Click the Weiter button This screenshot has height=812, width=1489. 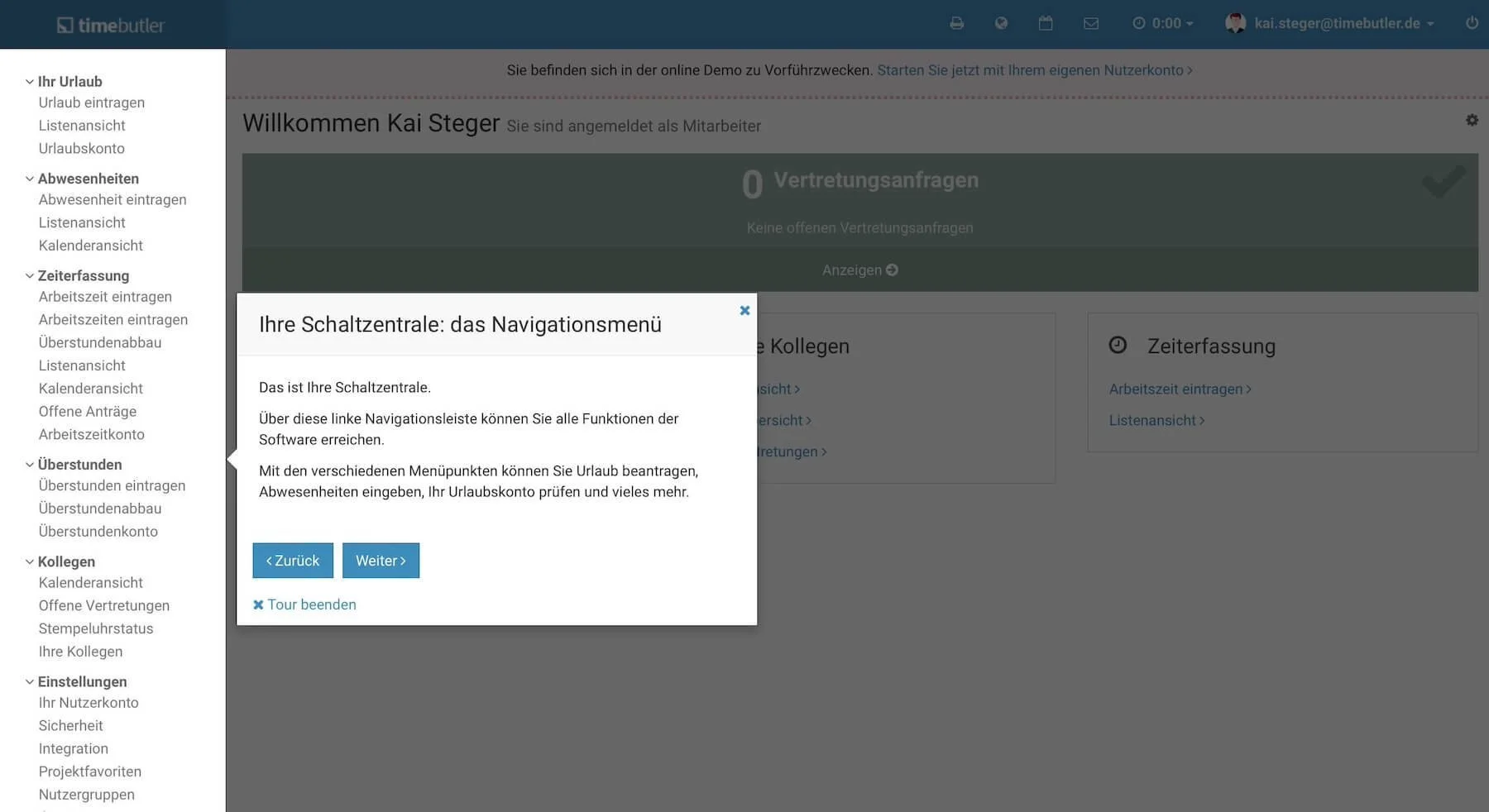(x=381, y=561)
